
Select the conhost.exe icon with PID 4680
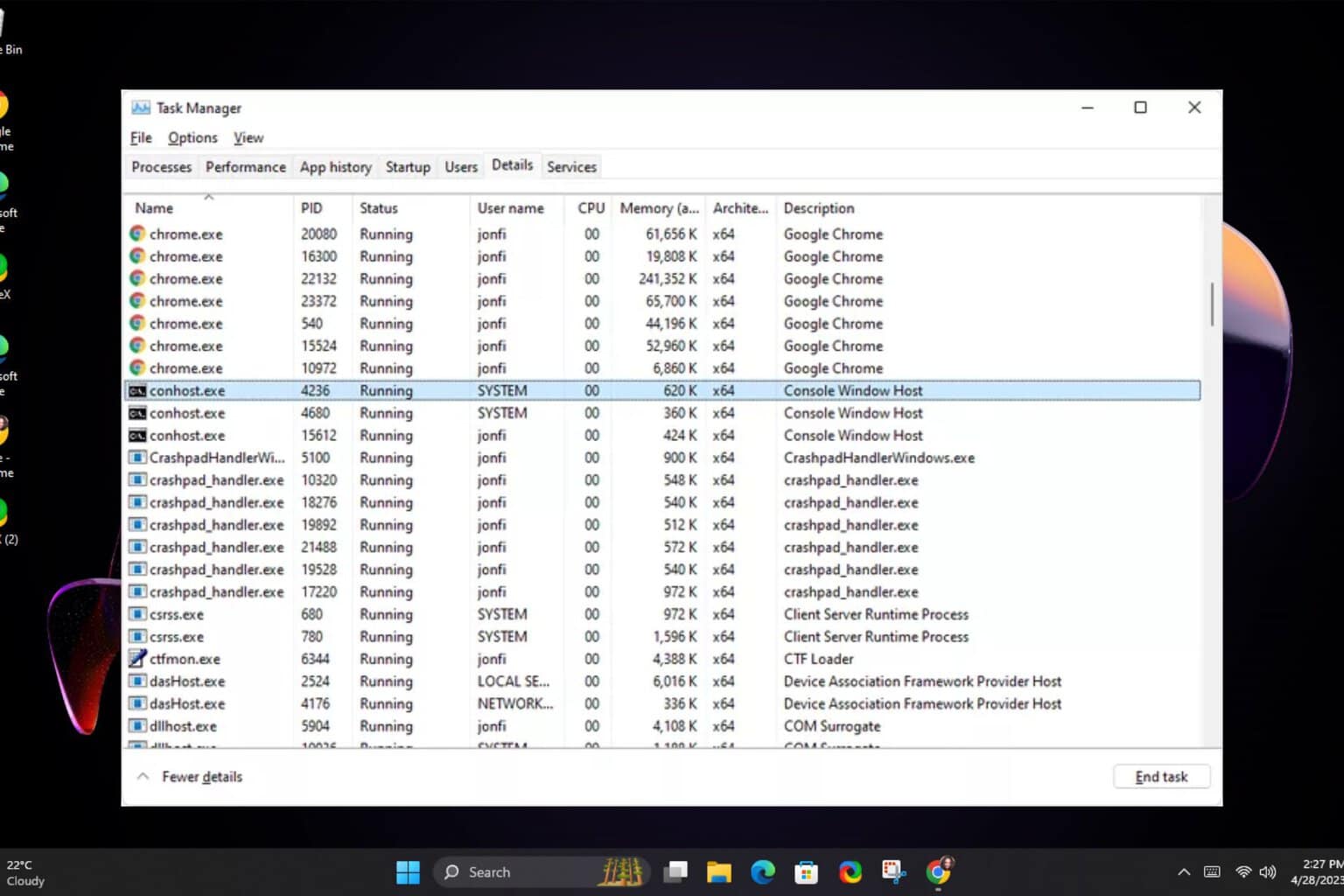point(137,413)
